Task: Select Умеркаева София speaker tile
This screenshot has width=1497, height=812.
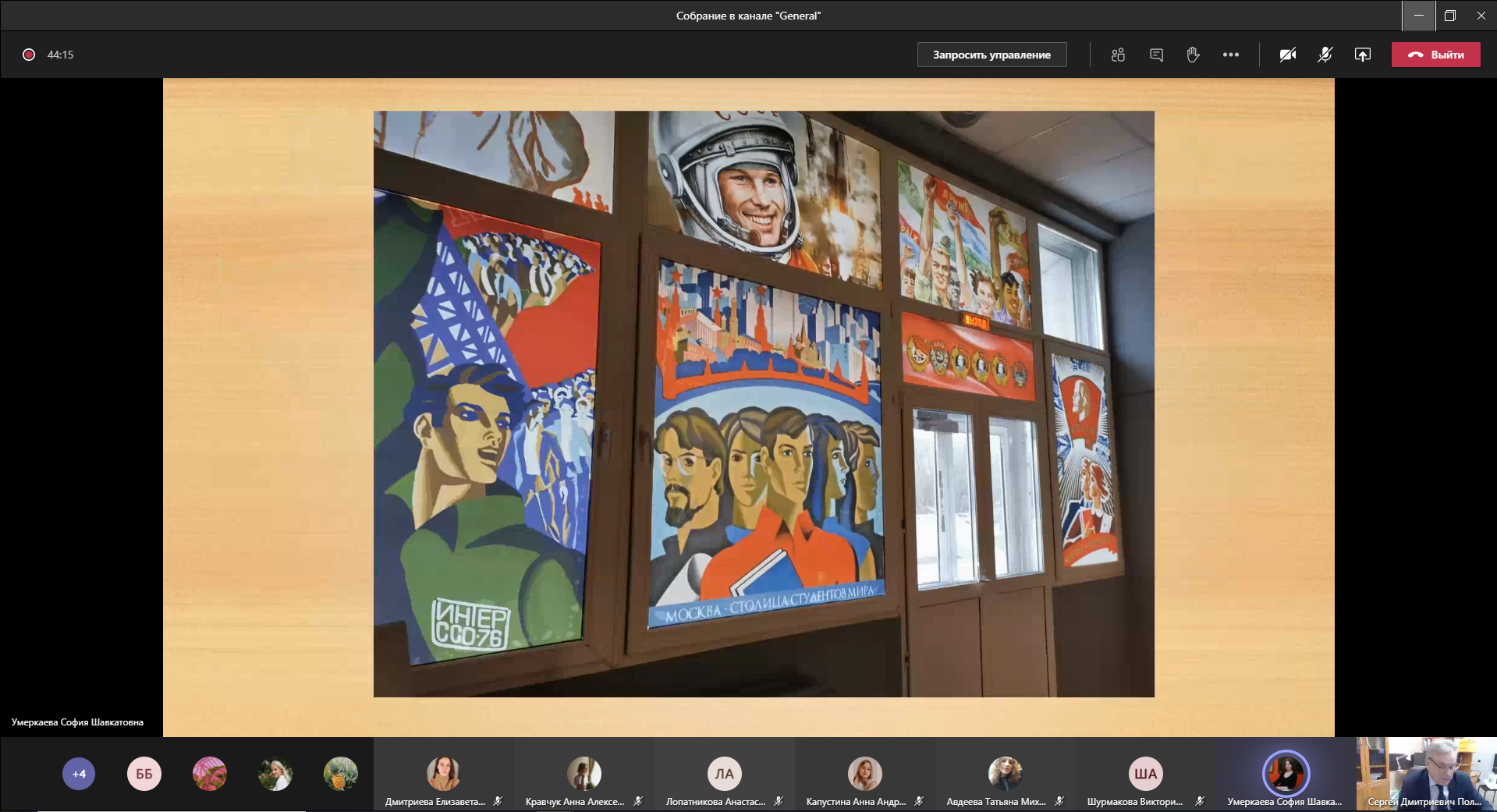Action: [1286, 775]
